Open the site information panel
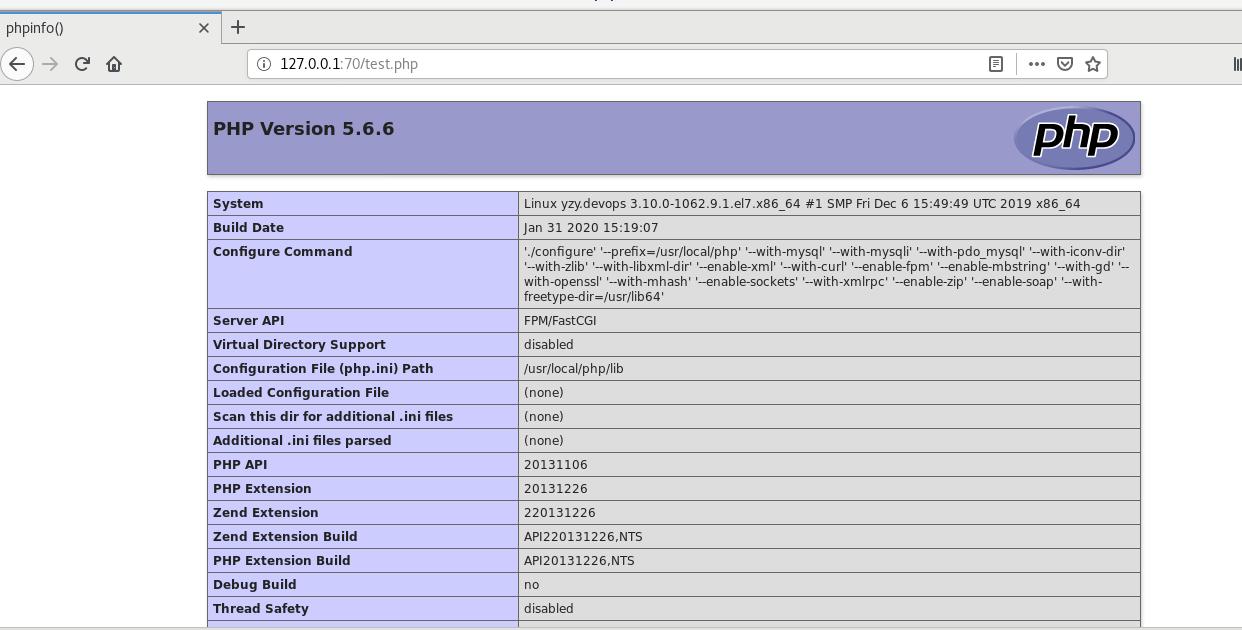The height and width of the screenshot is (630, 1242). 262,63
